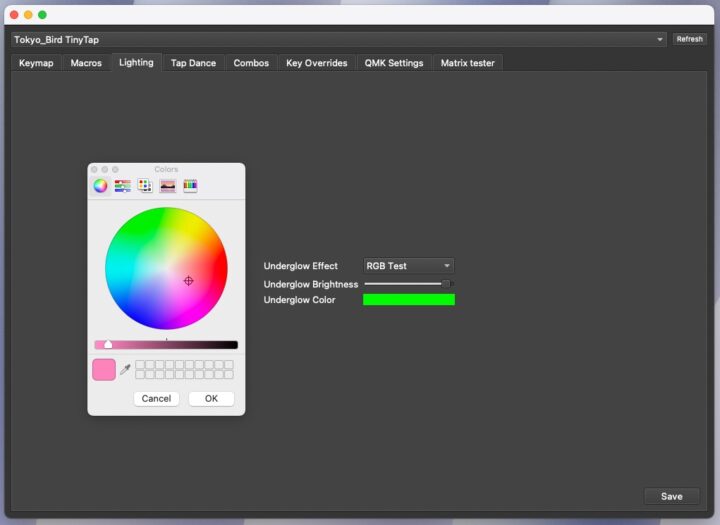The image size is (720, 525).
Task: Switch to the color sliders mode
Action: [x=123, y=185]
